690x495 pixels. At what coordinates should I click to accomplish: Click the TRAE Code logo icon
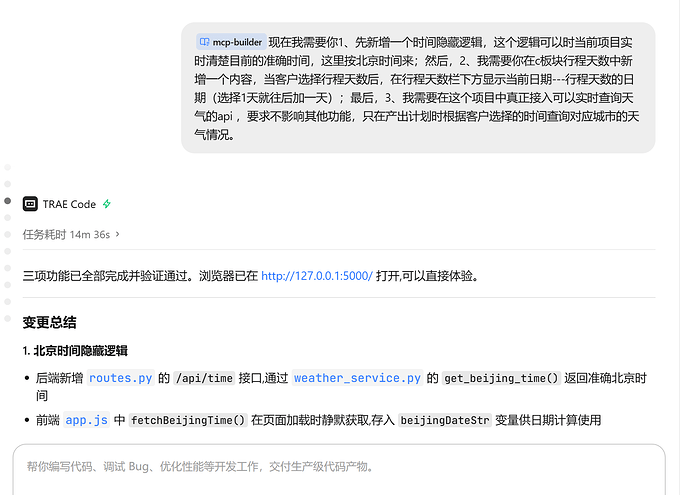click(30, 204)
